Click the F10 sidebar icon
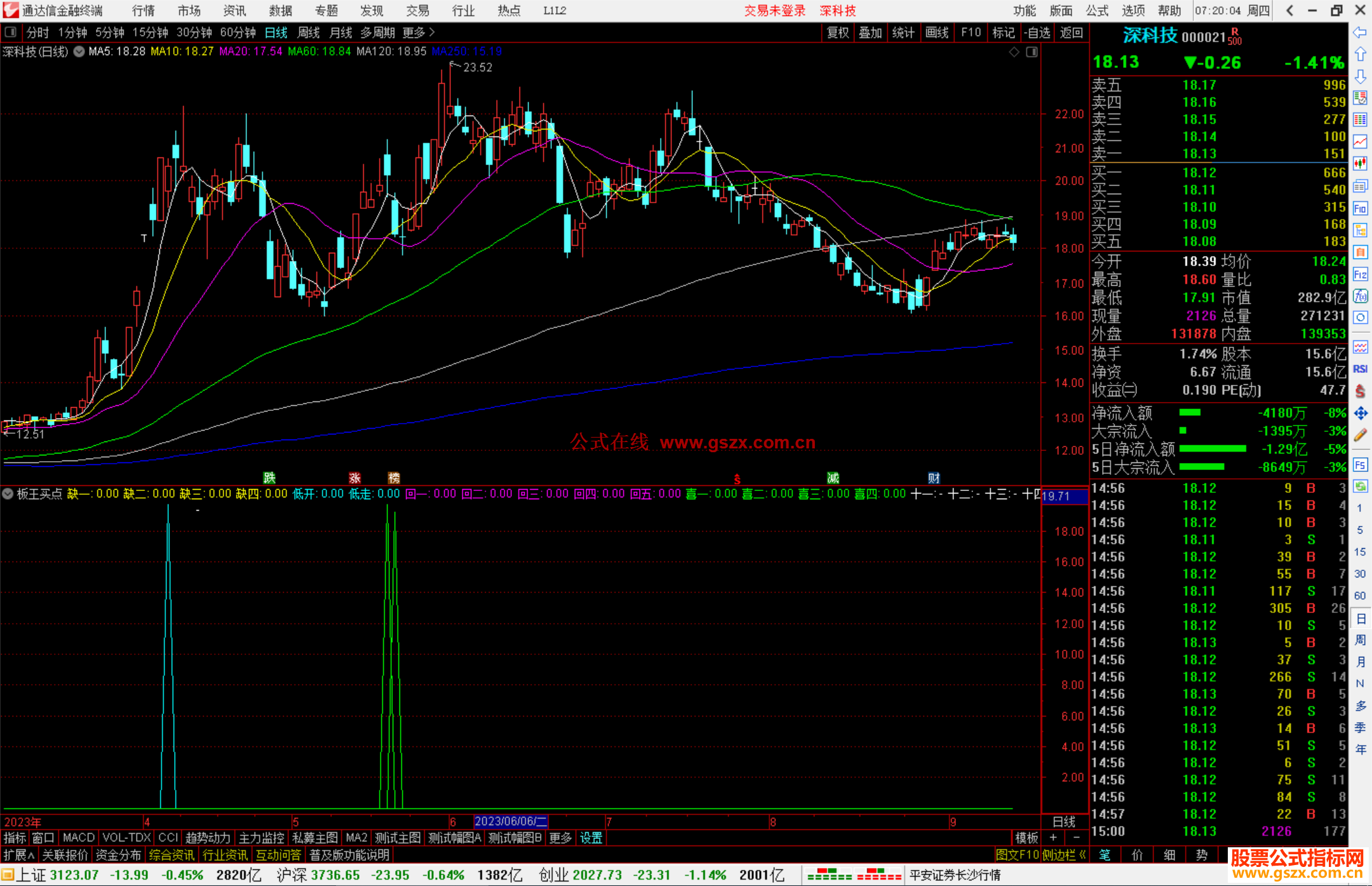Image resolution: width=1372 pixels, height=886 pixels. [1360, 209]
